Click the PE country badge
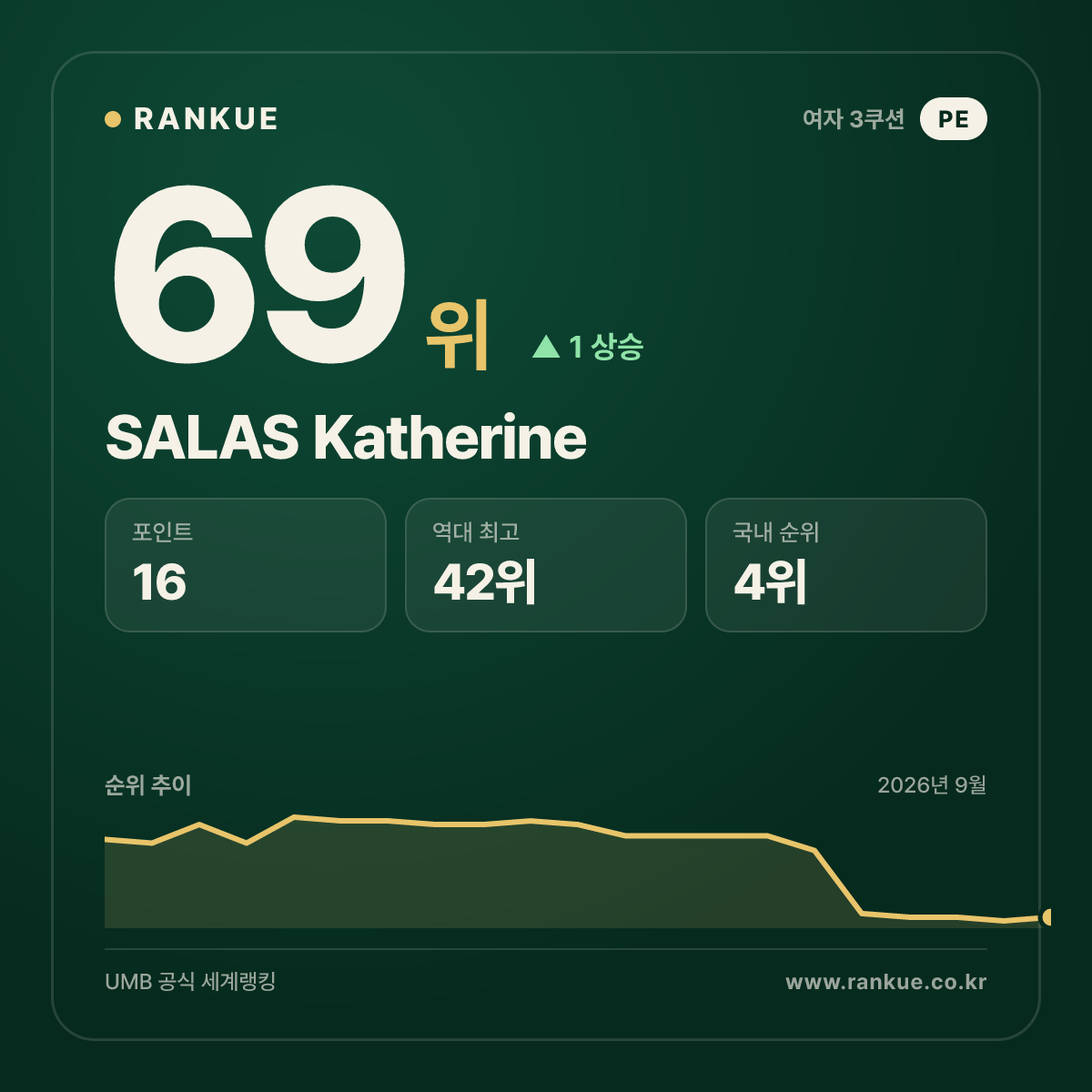 (x=953, y=118)
